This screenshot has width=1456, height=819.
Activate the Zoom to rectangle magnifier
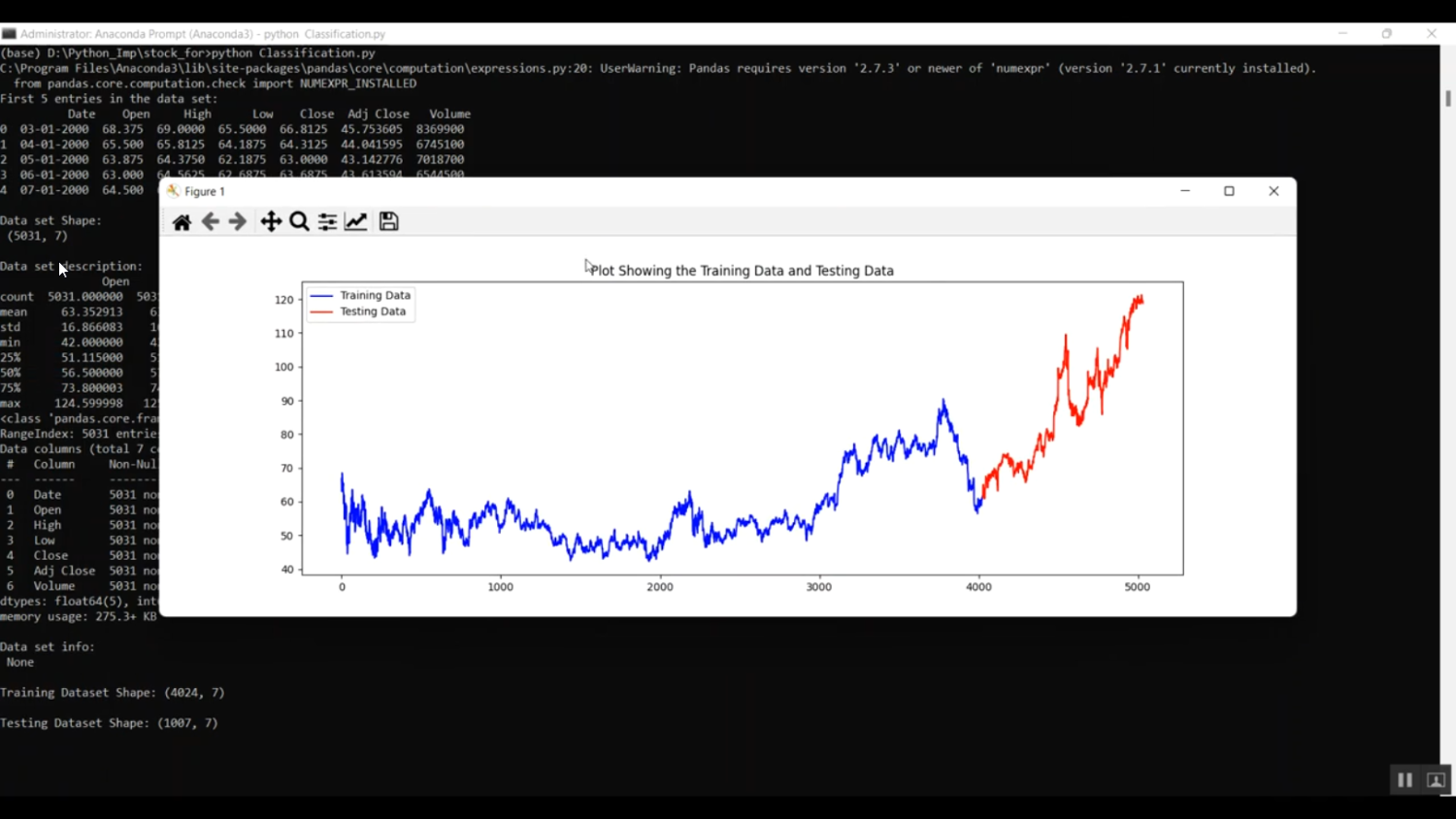[300, 222]
